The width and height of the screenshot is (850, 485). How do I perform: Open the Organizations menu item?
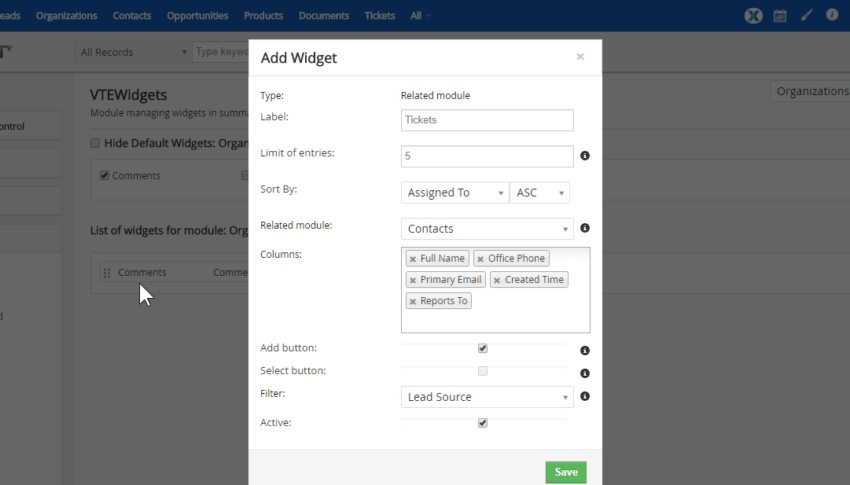click(67, 16)
